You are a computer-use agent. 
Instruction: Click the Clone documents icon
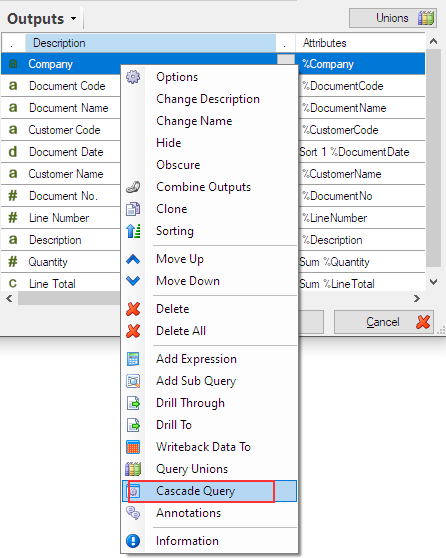tap(133, 209)
